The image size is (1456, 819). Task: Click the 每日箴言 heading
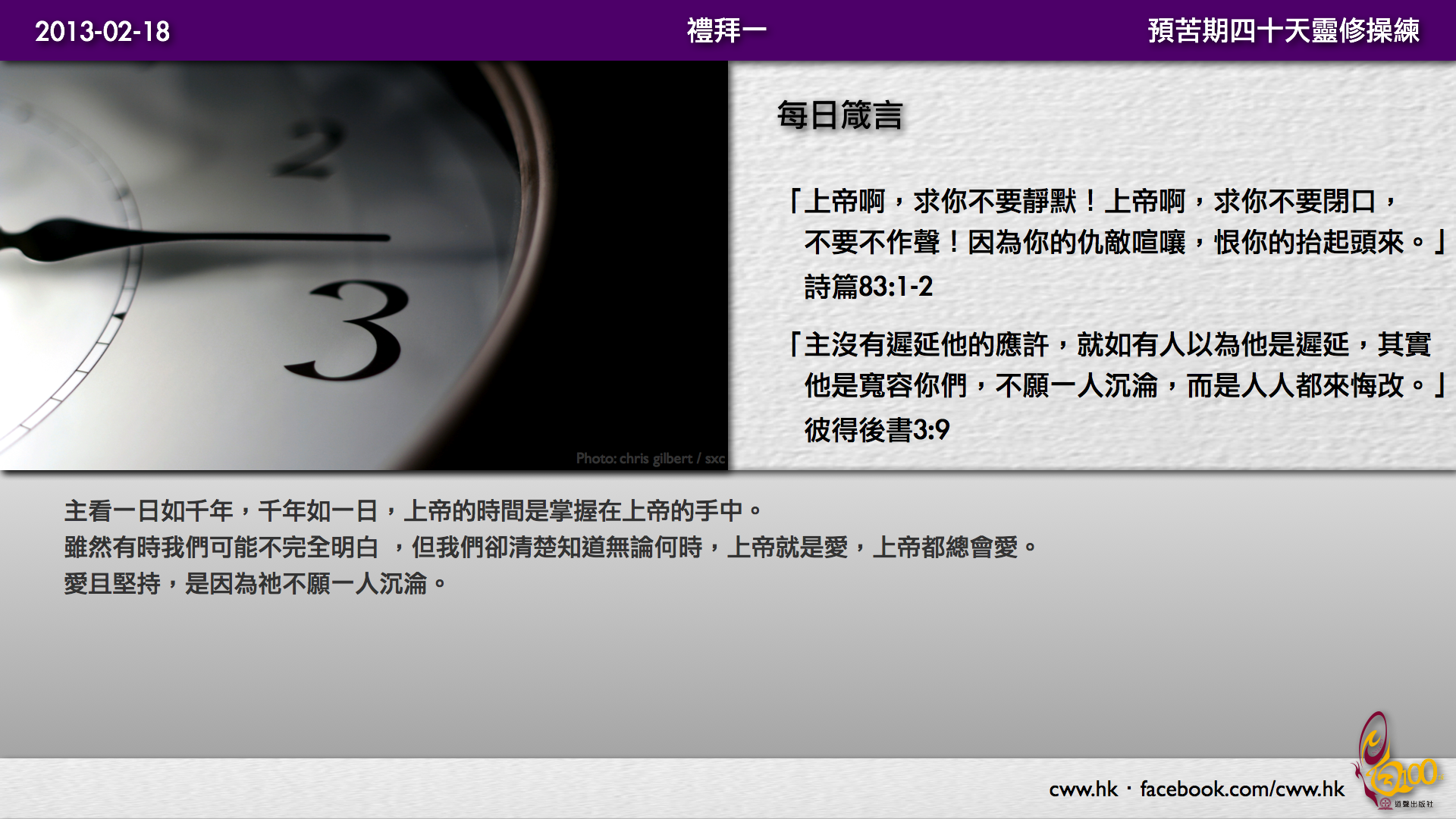(839, 116)
